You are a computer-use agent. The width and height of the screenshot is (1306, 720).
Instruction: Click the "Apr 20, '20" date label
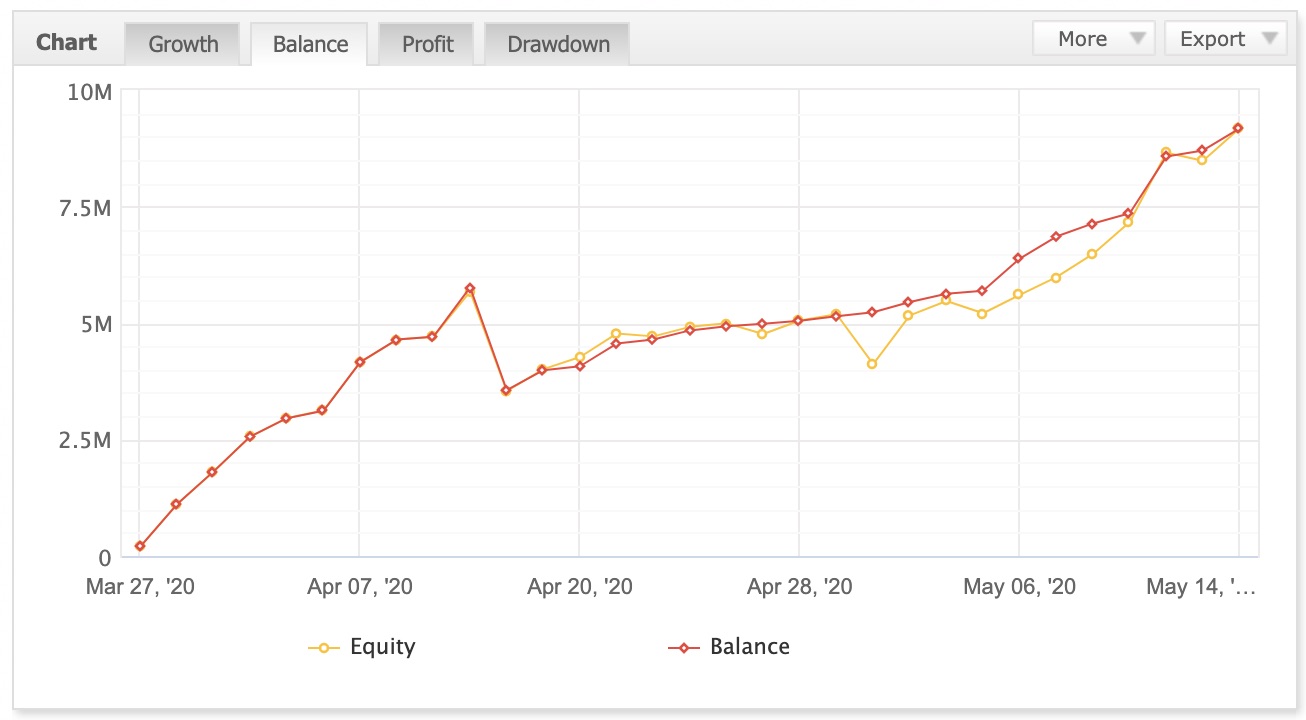click(x=580, y=586)
